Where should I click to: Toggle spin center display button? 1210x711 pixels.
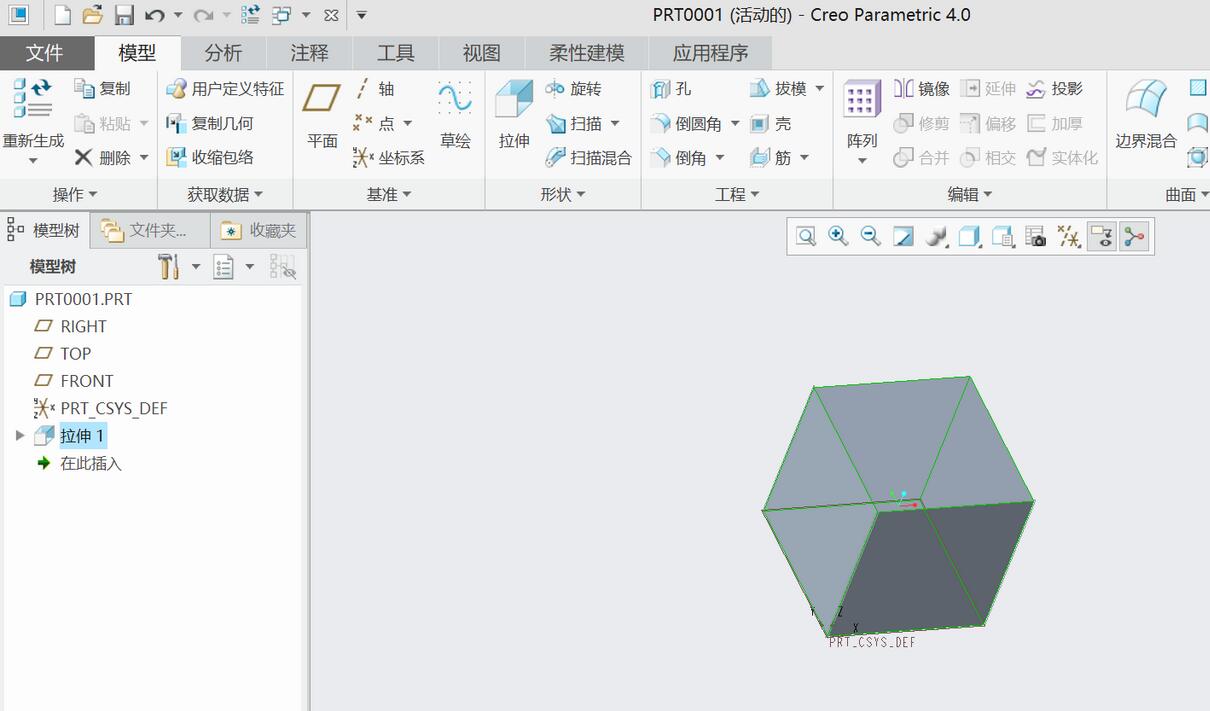[x=1134, y=236]
